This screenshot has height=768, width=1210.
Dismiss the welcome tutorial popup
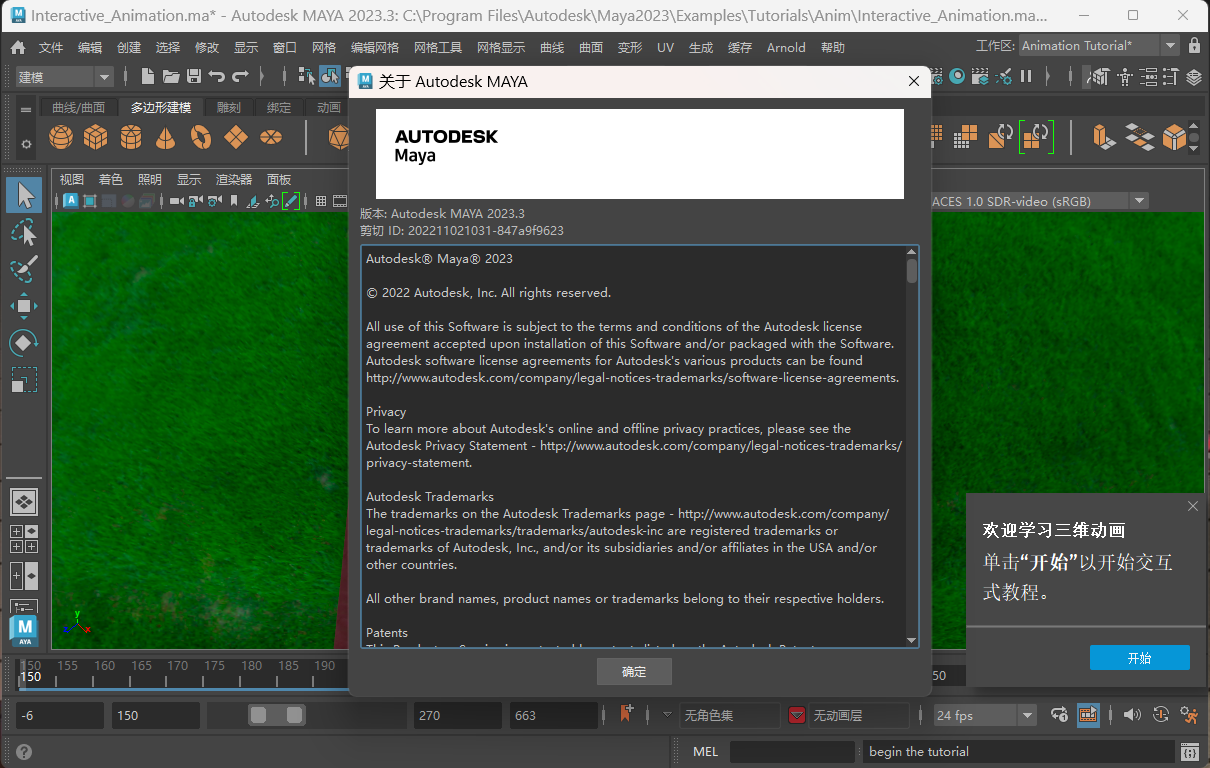click(1192, 506)
